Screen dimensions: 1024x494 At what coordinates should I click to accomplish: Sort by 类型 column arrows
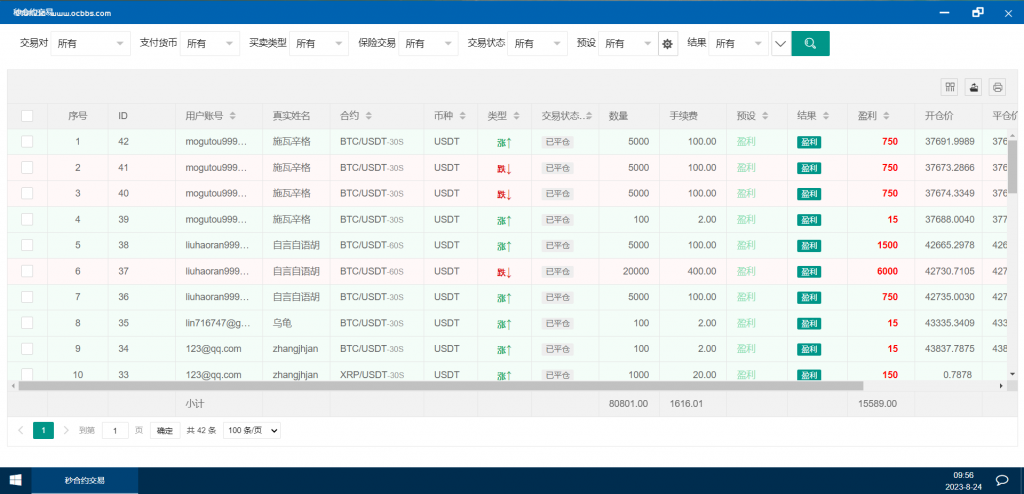tap(517, 116)
